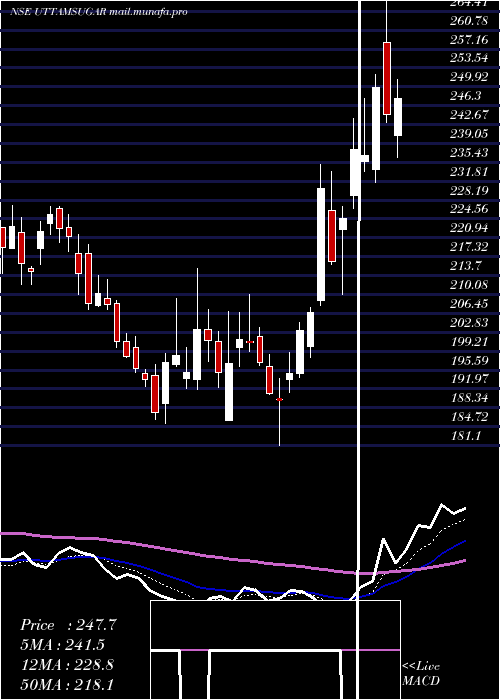Viewport: 500px width, 700px height.
Task: Select the 181.1 price axis label
Action: [466, 437]
